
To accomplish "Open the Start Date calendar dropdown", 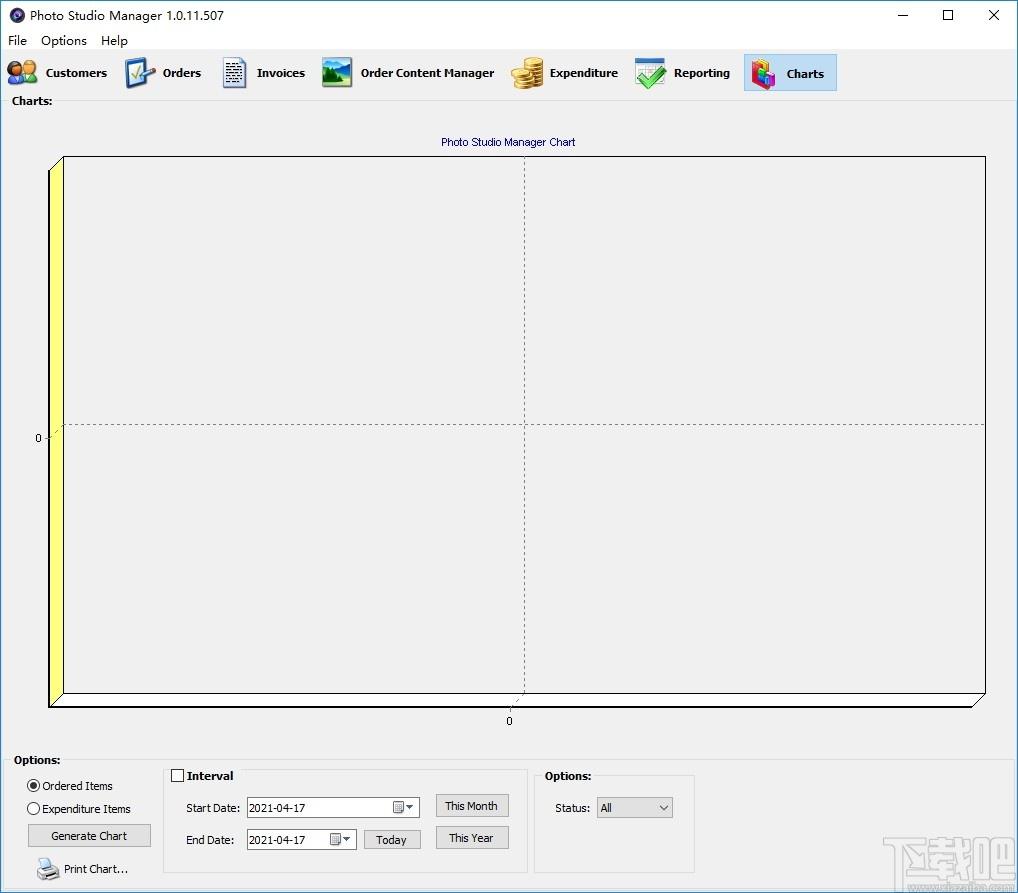I will 404,807.
